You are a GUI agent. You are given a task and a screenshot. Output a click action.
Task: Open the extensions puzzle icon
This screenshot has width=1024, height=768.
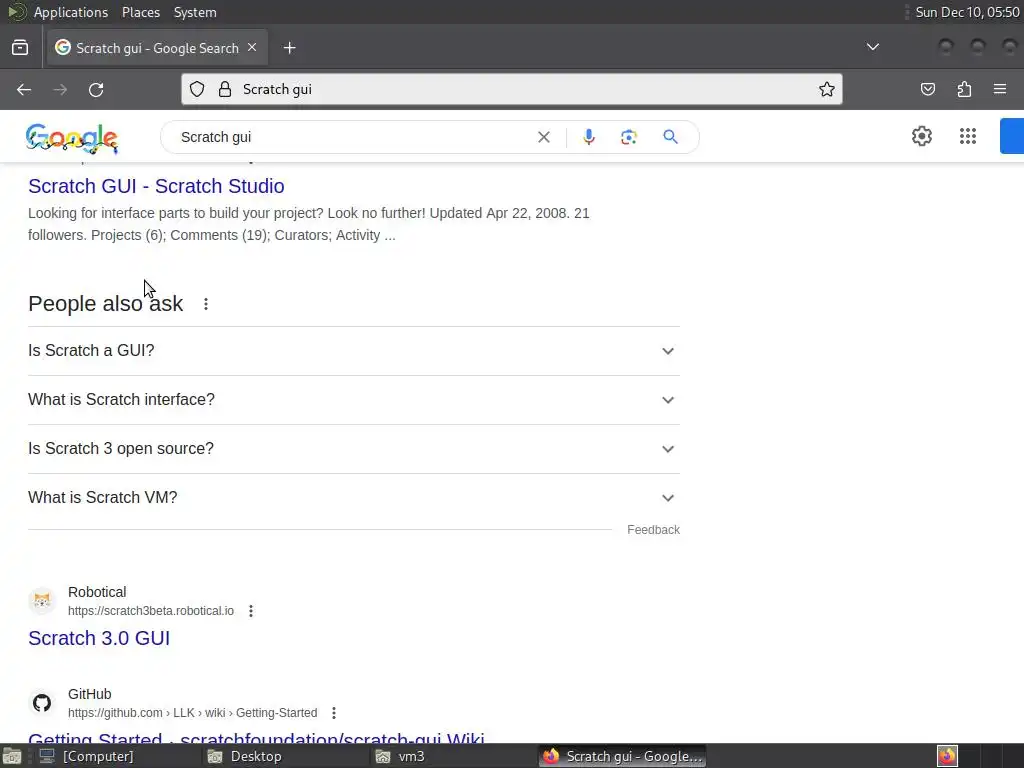964,89
